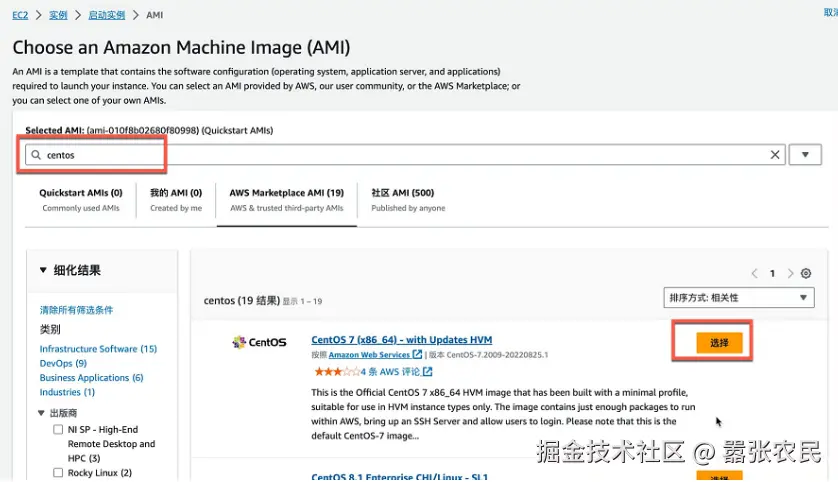Toggle the NI SP - High-End Remote Desktop checkbox
The width and height of the screenshot is (838, 482).
(x=58, y=430)
